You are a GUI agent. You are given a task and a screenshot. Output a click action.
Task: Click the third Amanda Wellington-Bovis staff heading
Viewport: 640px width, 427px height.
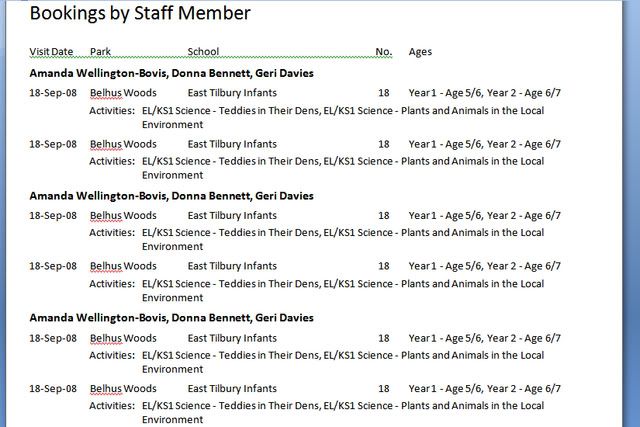pyautogui.click(x=171, y=318)
